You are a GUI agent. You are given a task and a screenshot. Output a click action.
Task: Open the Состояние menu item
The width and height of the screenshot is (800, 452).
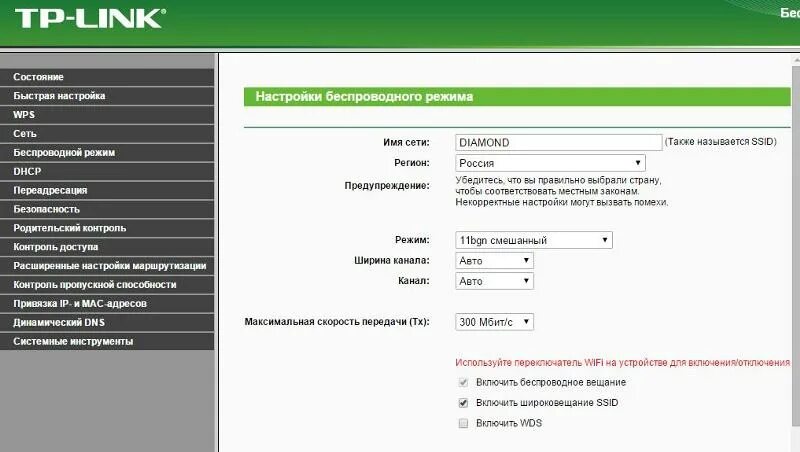point(107,77)
